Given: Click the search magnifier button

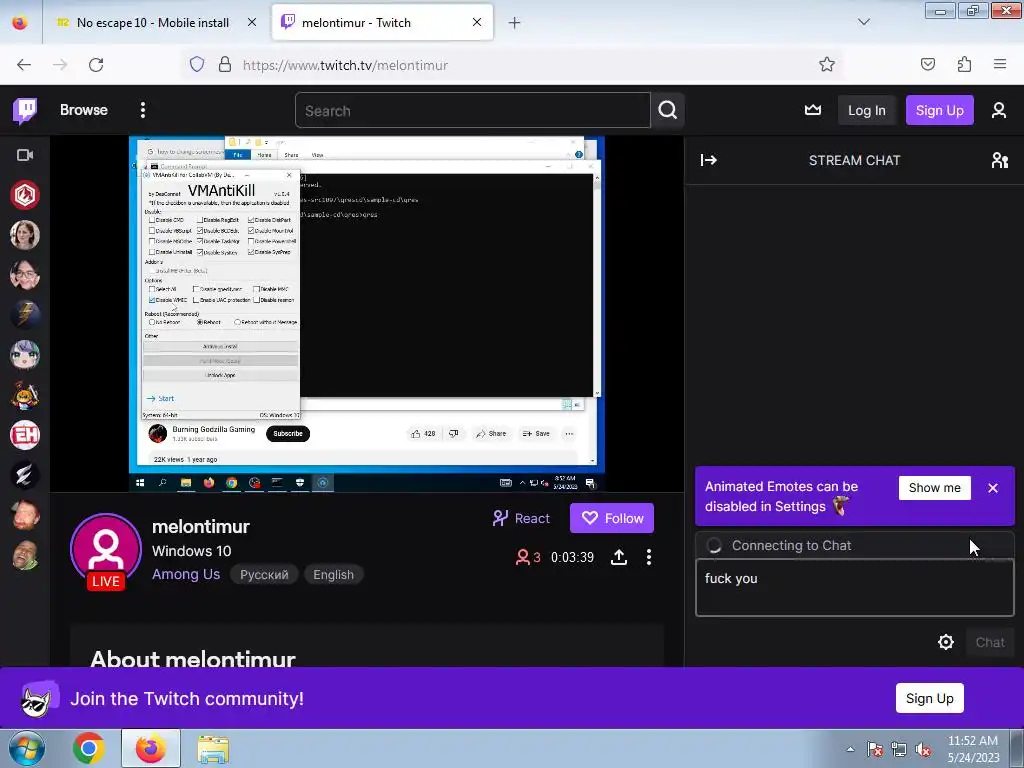Looking at the screenshot, I should tap(667, 110).
